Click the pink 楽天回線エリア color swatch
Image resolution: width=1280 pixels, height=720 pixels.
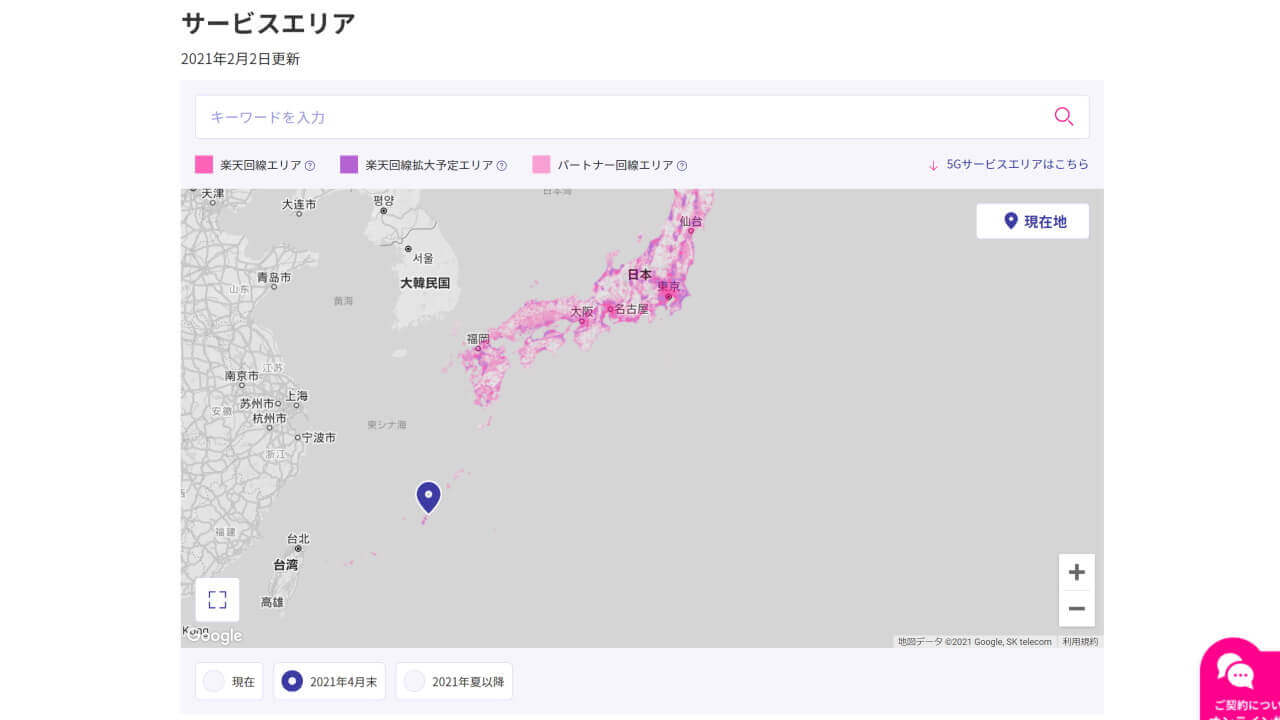point(203,164)
